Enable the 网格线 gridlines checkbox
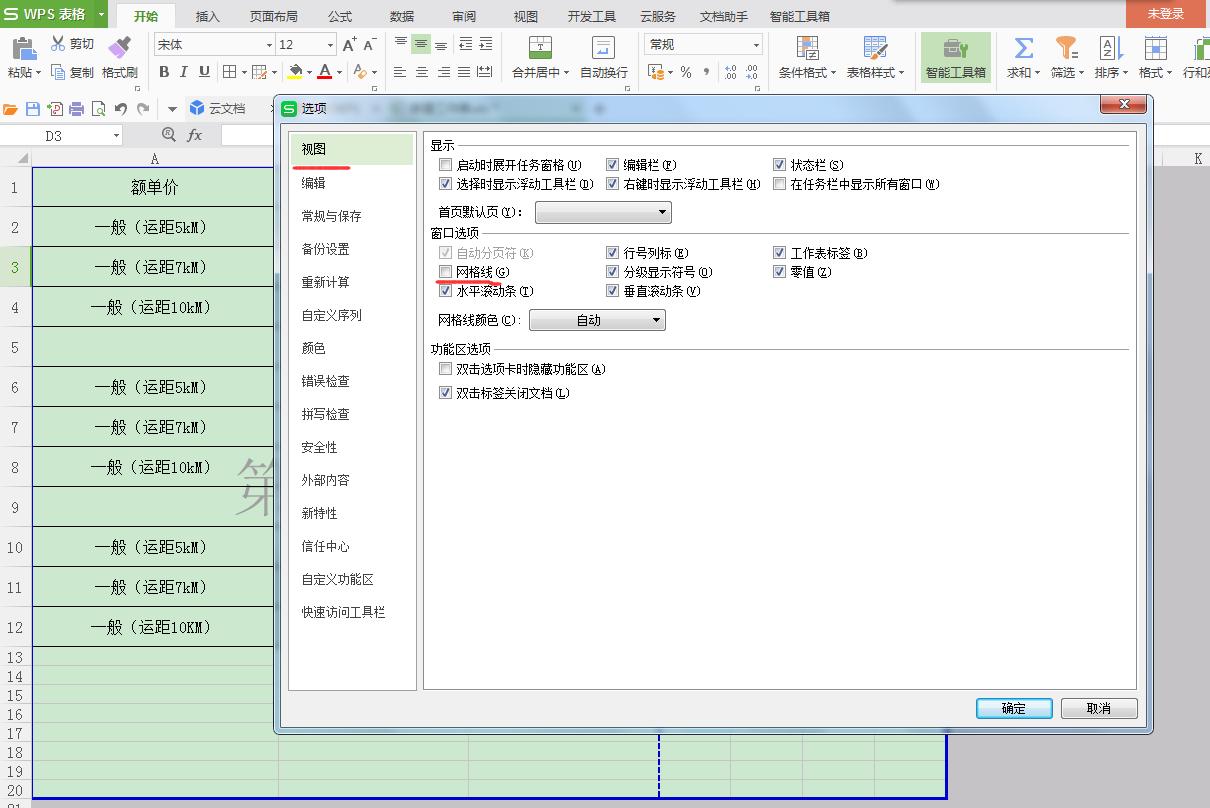 445,272
